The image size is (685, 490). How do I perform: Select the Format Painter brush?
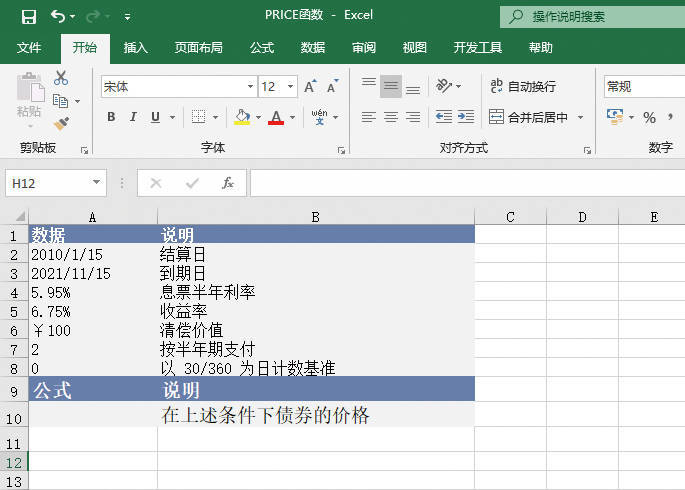(x=61, y=123)
